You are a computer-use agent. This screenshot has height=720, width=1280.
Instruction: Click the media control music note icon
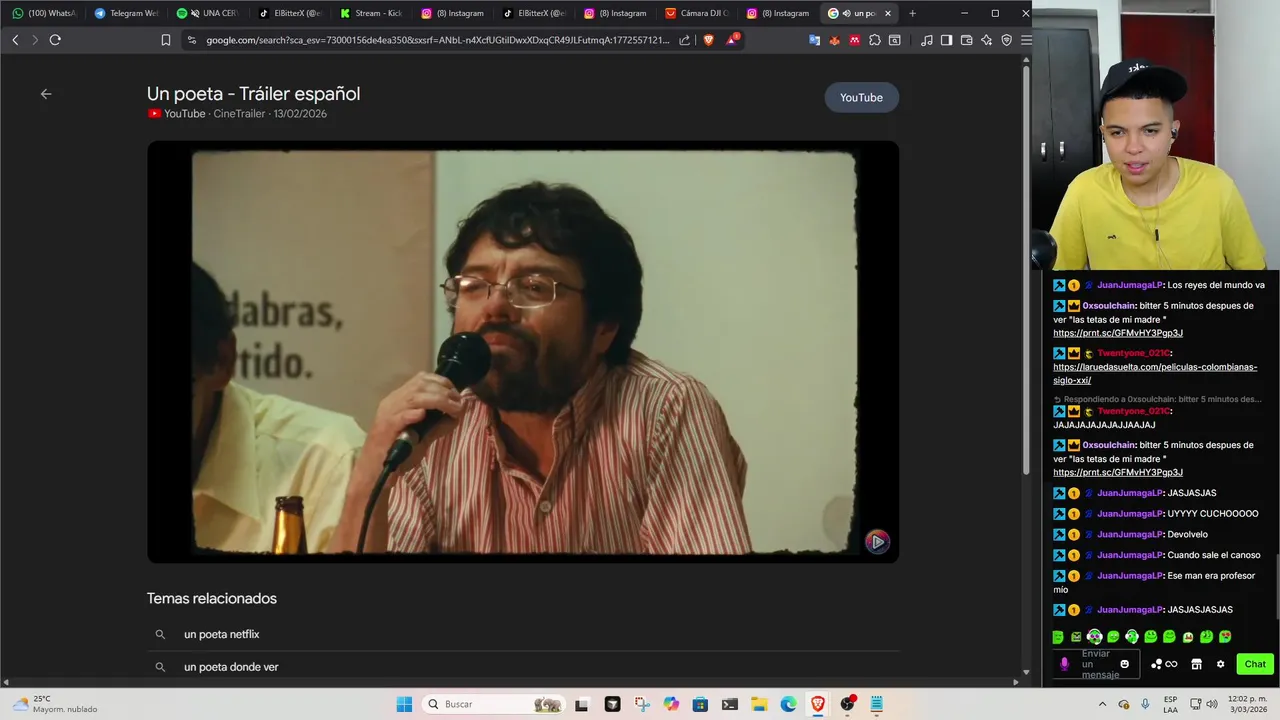point(926,40)
